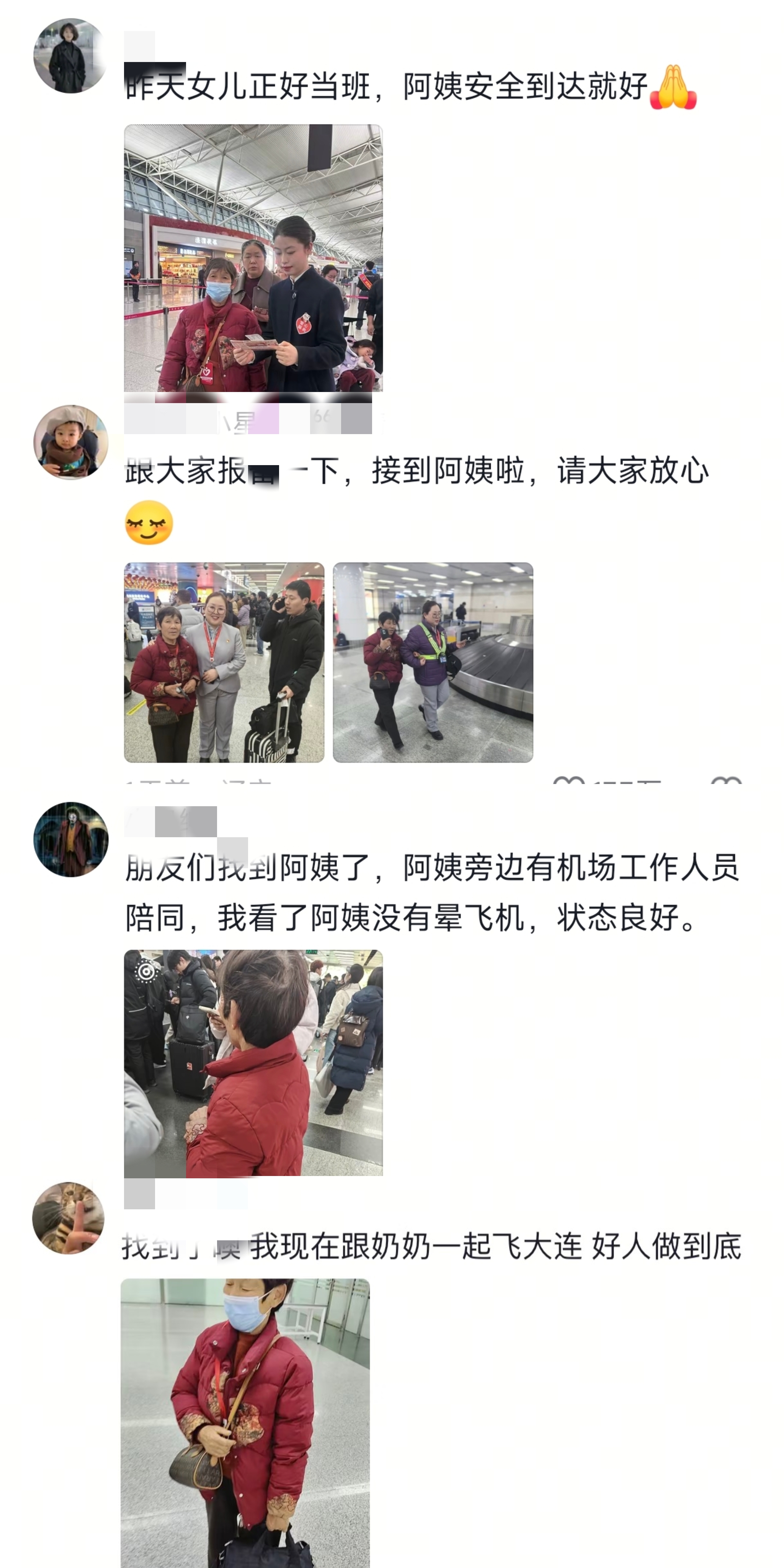Tap comment "我现在跟奶奶一起飞大连"
The width and height of the screenshot is (784, 1568).
coord(416,1246)
